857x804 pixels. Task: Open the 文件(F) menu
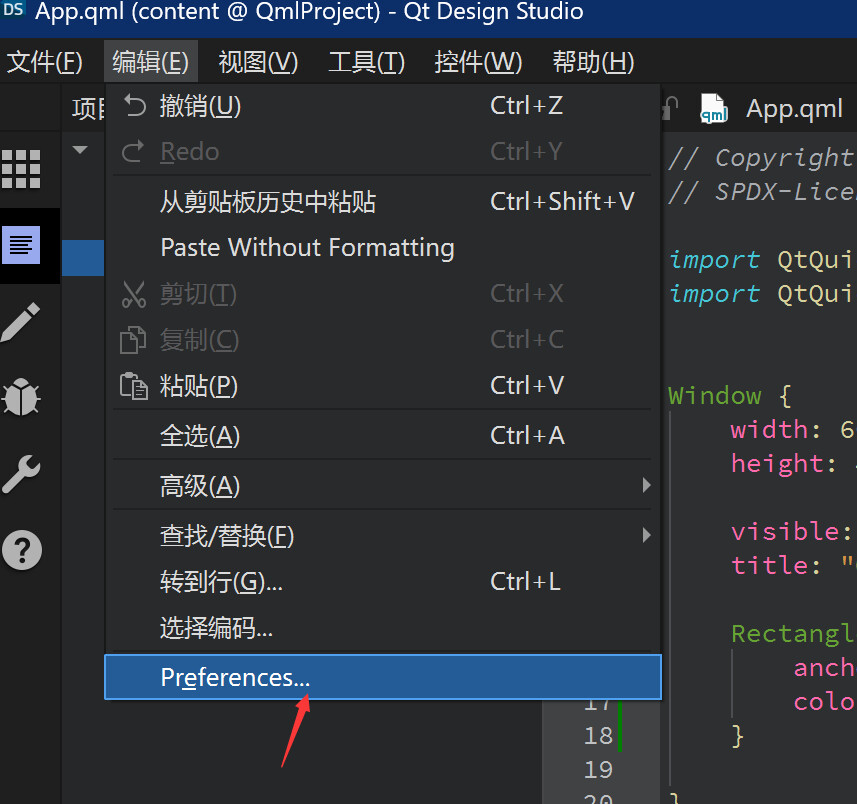(x=44, y=61)
